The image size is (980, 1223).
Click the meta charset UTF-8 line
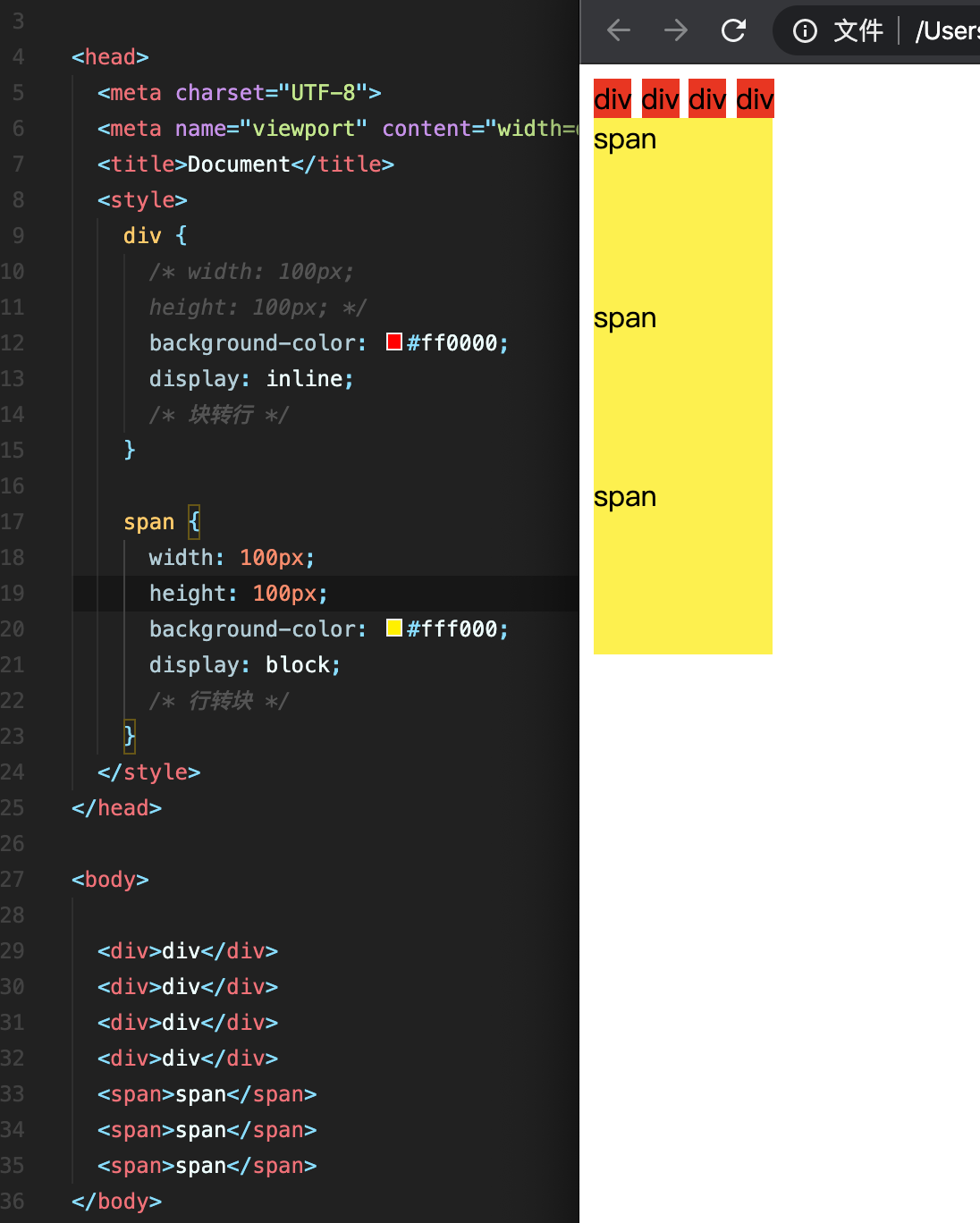240,92
